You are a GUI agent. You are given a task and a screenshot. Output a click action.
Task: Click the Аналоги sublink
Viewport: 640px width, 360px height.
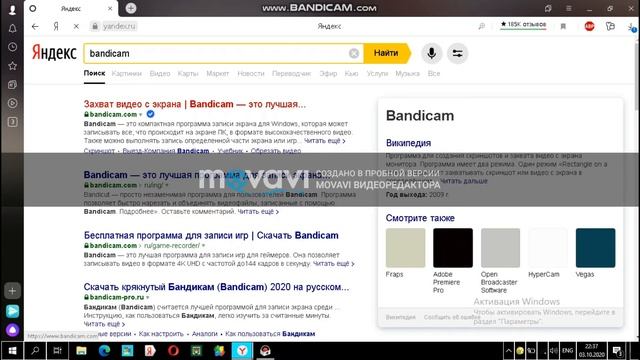[204, 334]
